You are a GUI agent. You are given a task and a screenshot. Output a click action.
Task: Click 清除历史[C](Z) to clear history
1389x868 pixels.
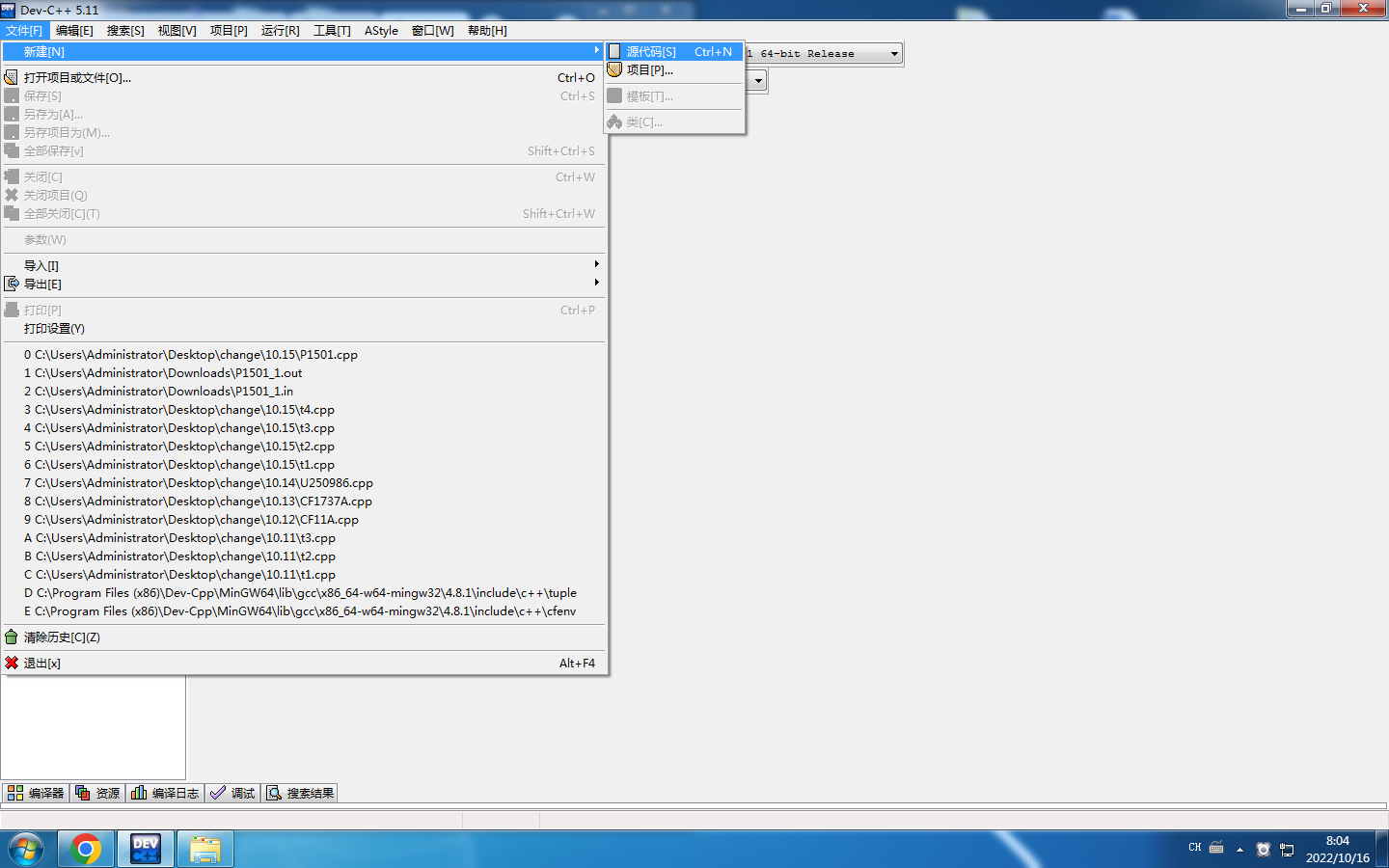pos(303,637)
